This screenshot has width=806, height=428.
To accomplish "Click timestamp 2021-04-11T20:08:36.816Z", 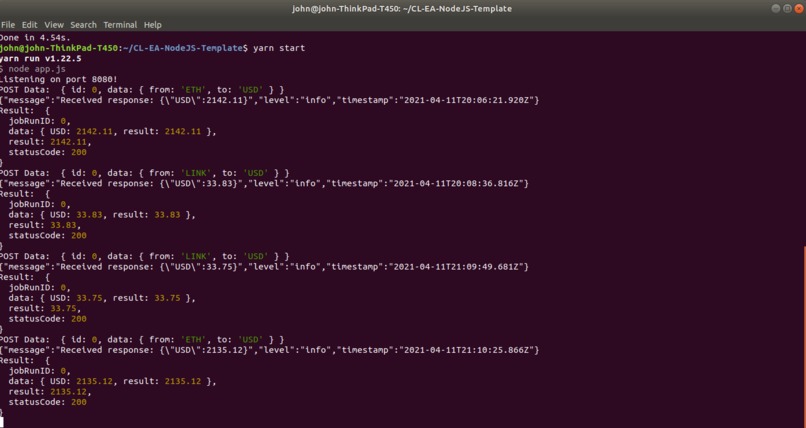I will click(x=458, y=183).
